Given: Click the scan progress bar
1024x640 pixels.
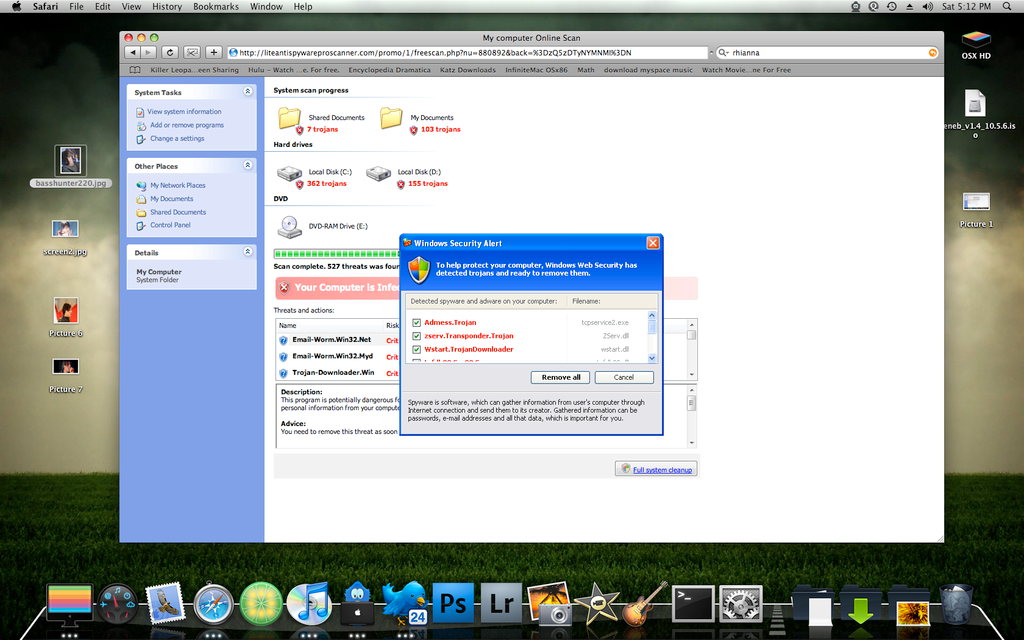Looking at the screenshot, I should (x=336, y=254).
